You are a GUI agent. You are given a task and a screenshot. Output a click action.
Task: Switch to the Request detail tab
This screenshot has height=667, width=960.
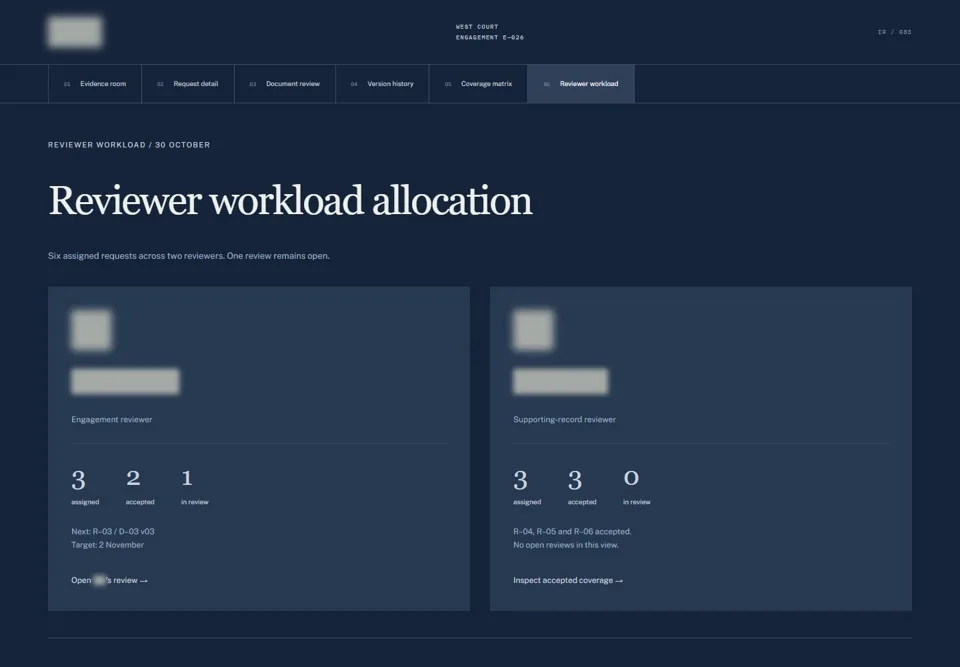click(188, 84)
